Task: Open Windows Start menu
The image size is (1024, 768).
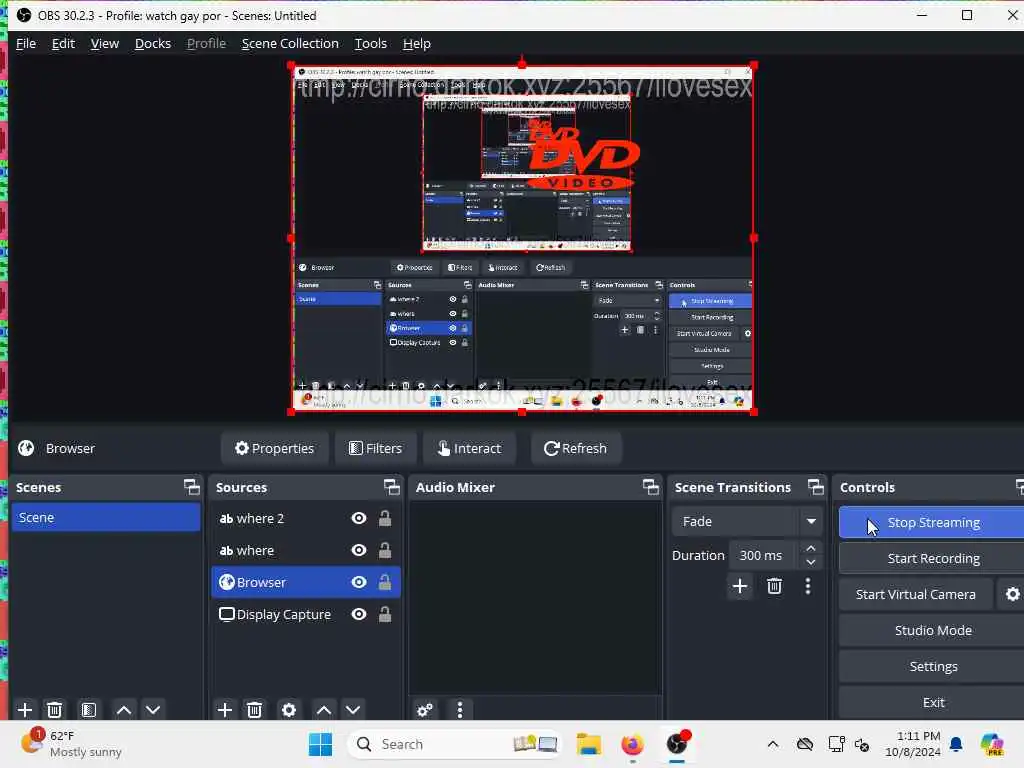Action: click(320, 744)
